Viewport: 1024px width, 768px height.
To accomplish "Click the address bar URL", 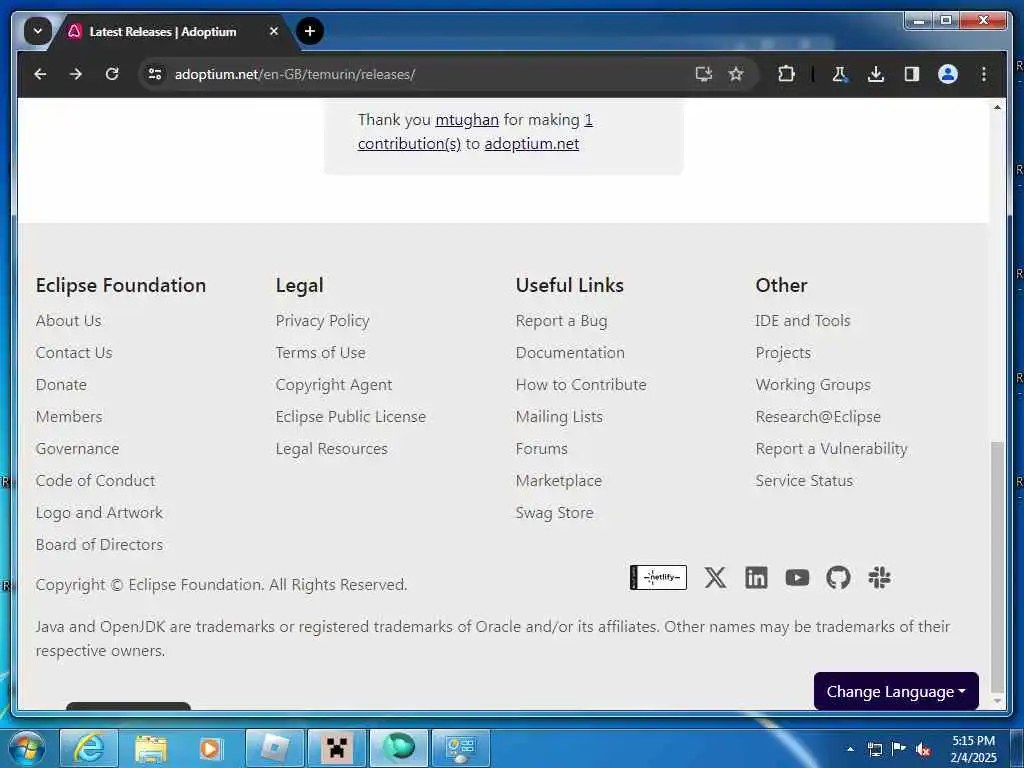I will pos(295,74).
